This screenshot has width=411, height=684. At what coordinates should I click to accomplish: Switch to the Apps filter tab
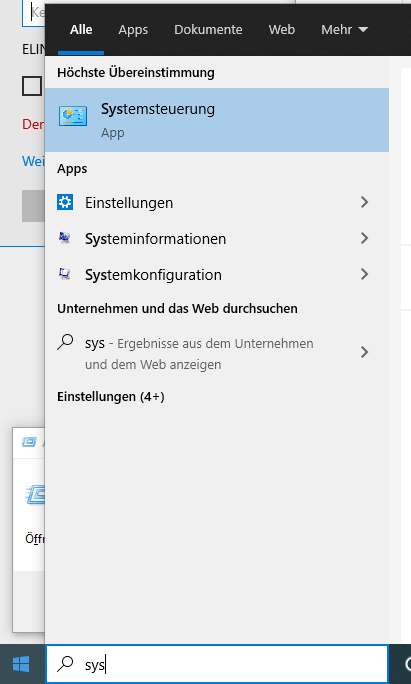133,30
